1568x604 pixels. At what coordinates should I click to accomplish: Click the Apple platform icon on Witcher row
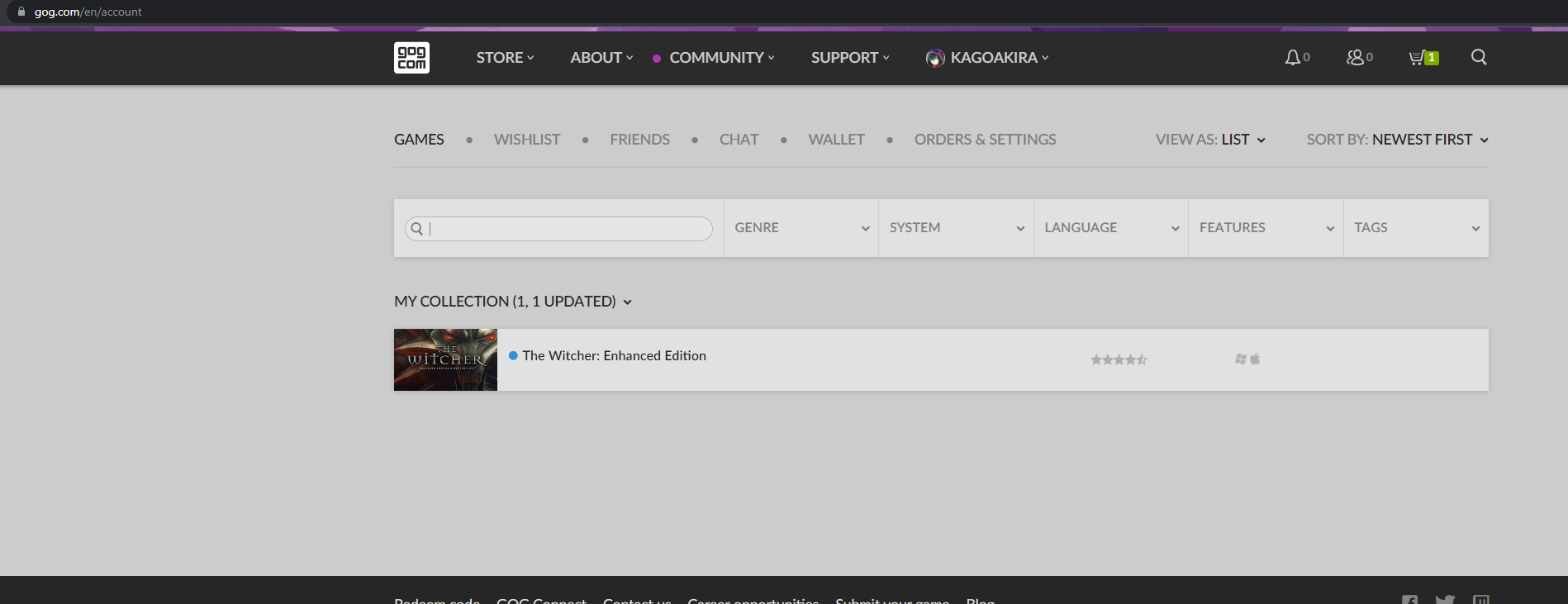point(1255,359)
